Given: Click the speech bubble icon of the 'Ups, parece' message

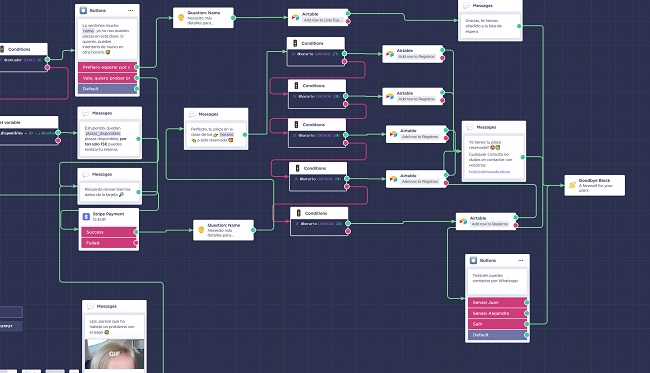Looking at the screenshot, I should point(90,306).
